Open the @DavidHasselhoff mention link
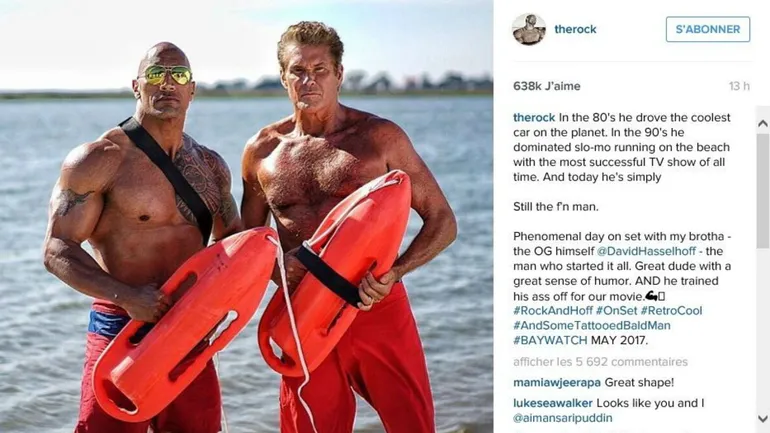The height and width of the screenshot is (433, 770). (646, 251)
